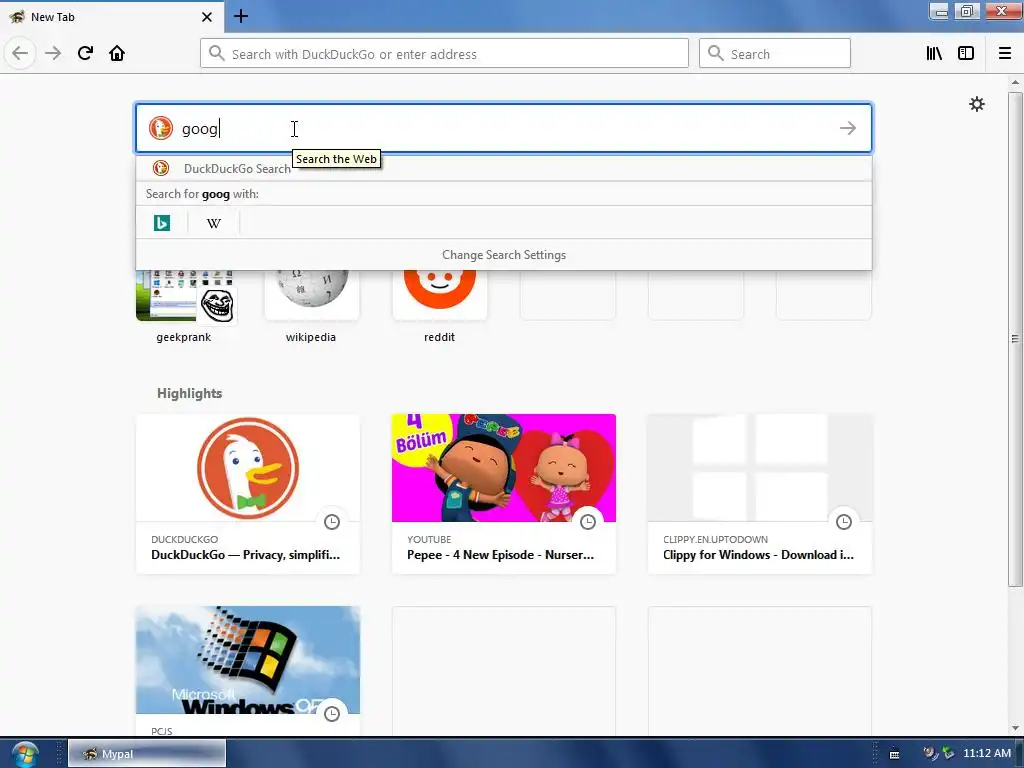The image size is (1024, 768).
Task: Search goog with Wikipedia icon
Action: (214, 223)
